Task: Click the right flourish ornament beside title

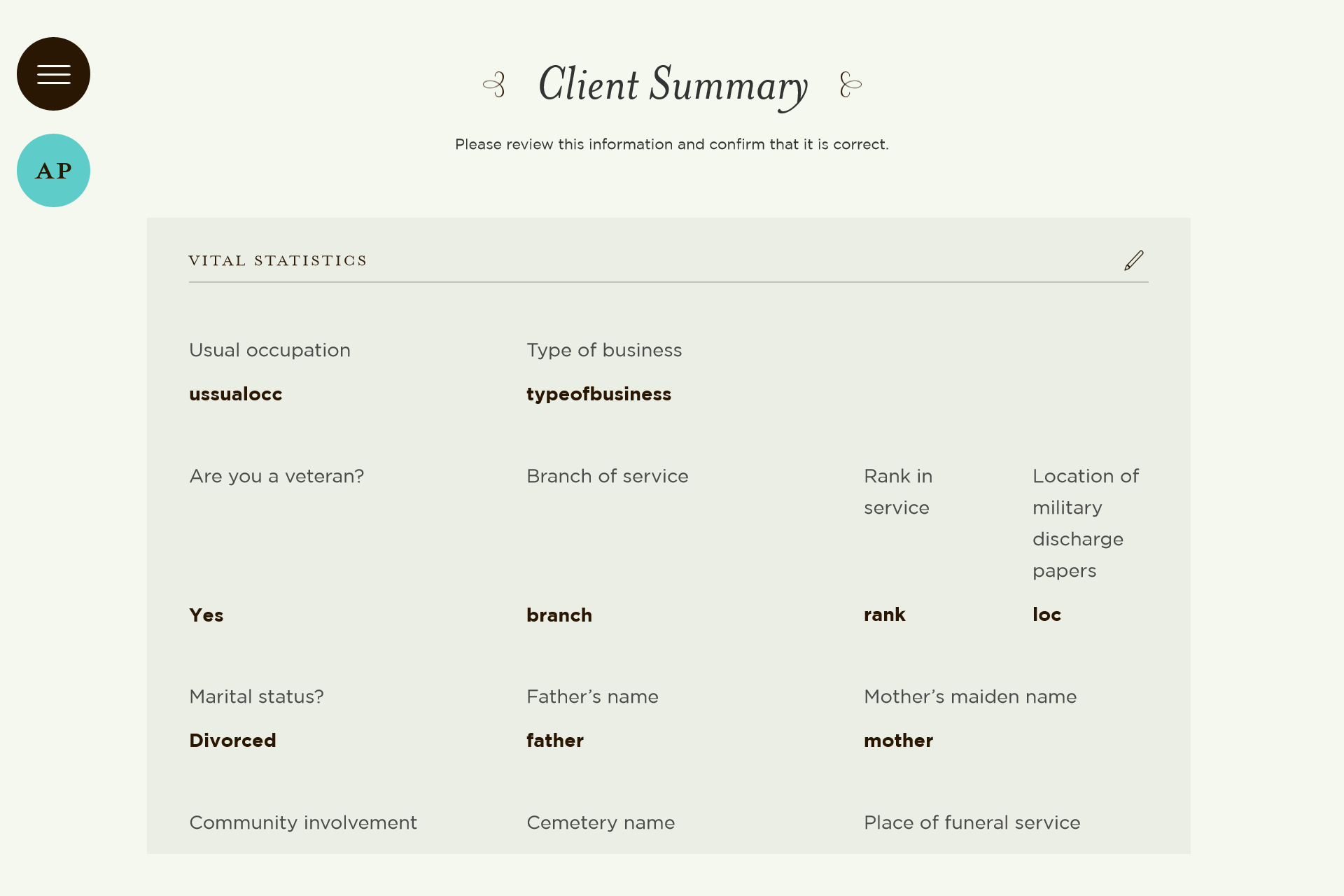Action: click(850, 85)
